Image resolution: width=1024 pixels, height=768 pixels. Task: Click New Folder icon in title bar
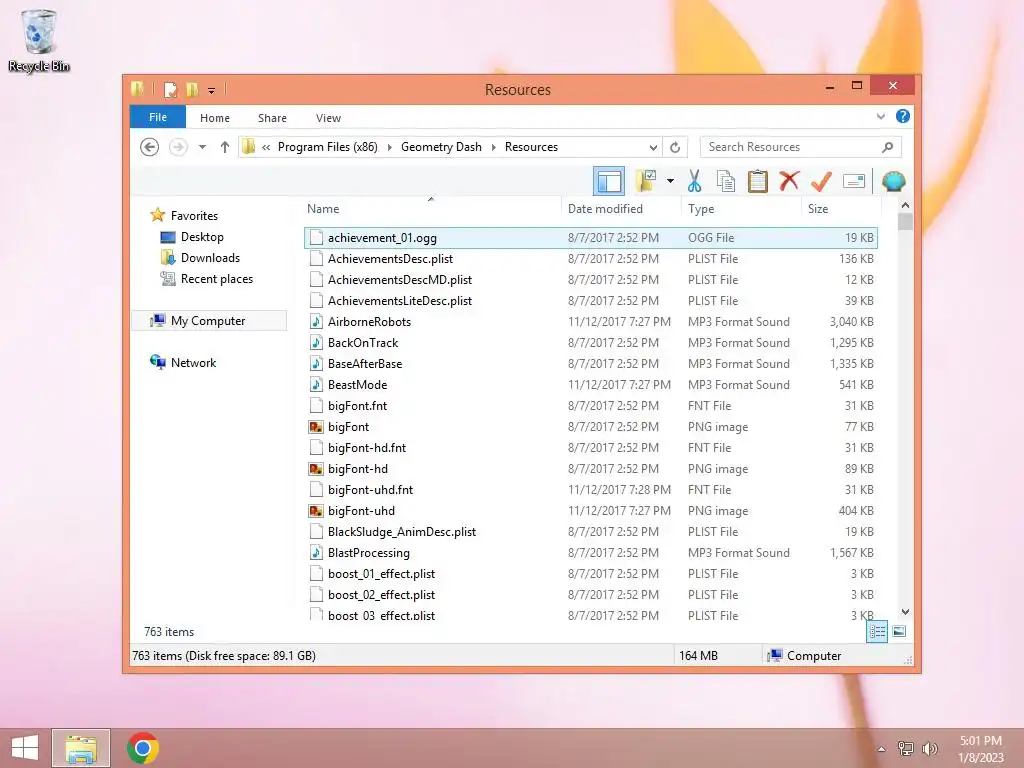[192, 89]
